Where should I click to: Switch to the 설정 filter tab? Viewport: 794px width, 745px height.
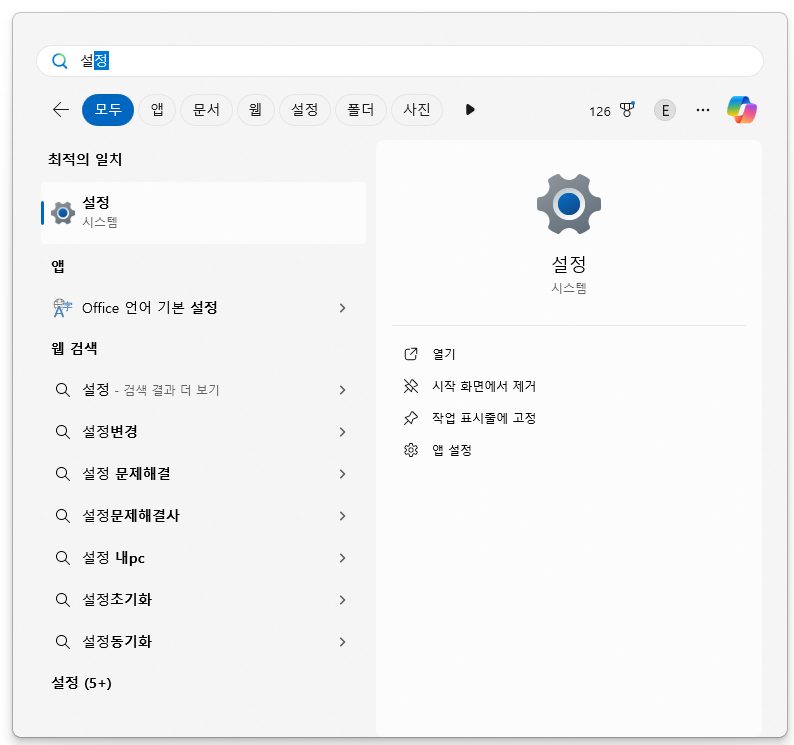(304, 109)
